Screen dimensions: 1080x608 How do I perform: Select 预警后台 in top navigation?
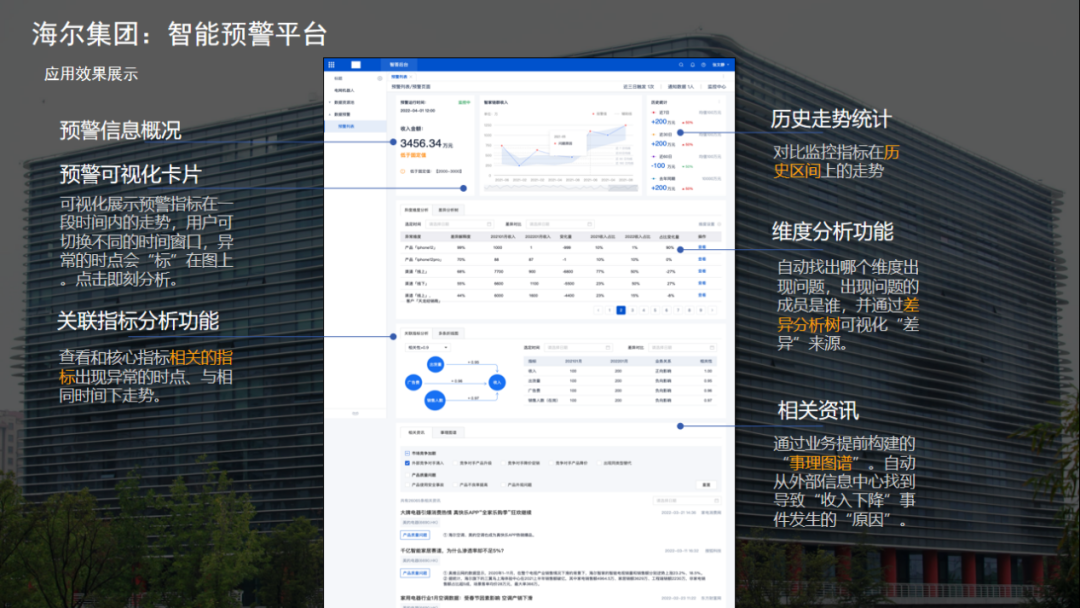click(x=398, y=65)
